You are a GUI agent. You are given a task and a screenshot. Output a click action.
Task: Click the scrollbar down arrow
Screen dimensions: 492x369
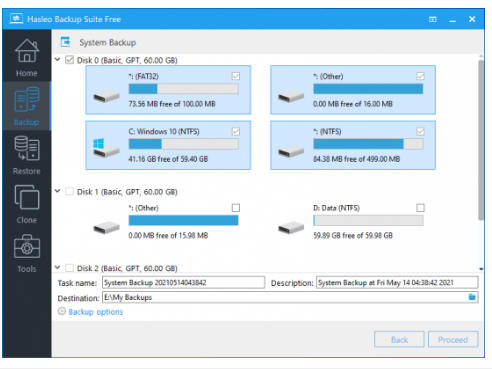(481, 269)
